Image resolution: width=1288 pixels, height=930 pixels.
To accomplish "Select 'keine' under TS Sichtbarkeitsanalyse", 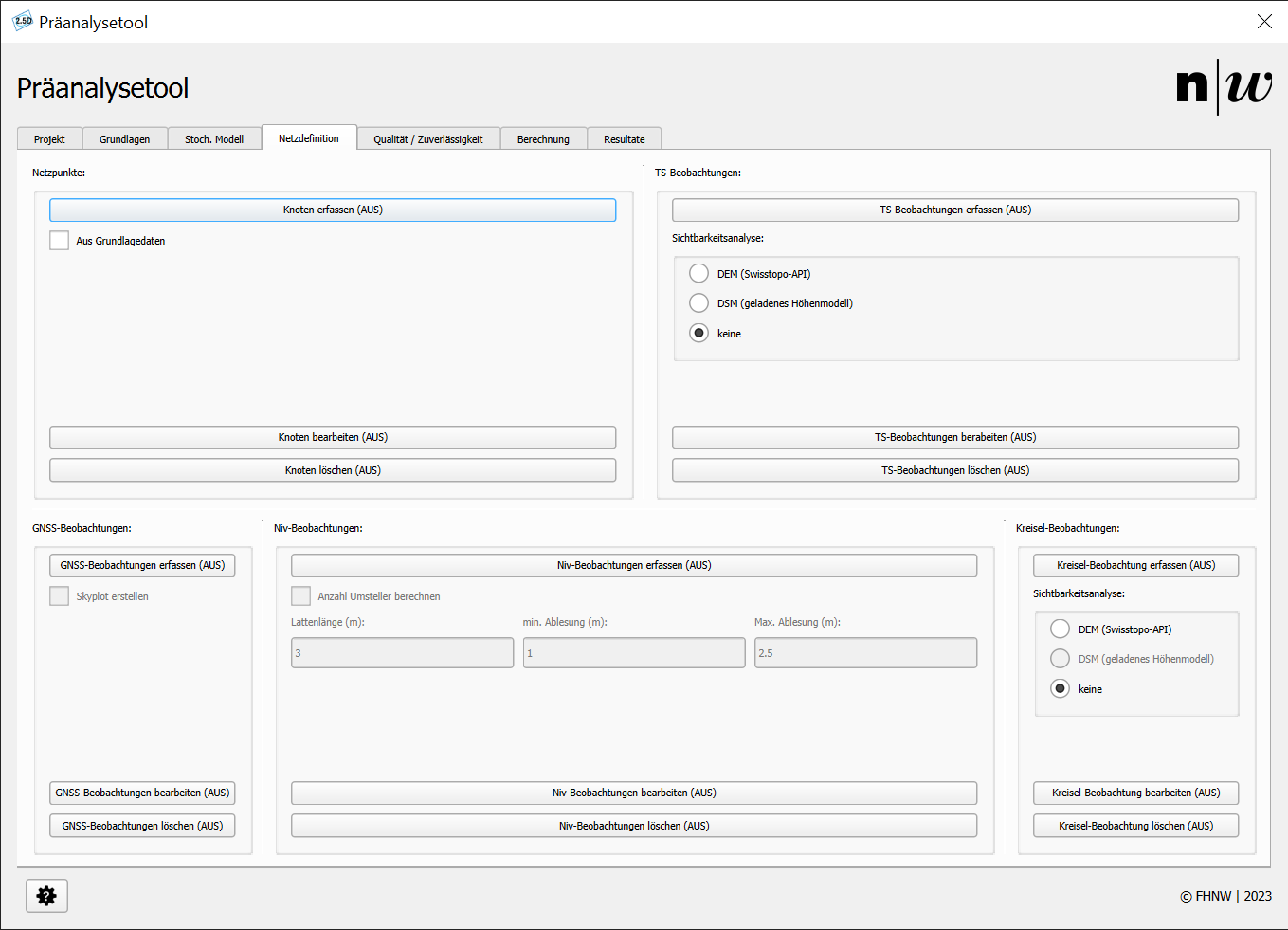I will 699,334.
